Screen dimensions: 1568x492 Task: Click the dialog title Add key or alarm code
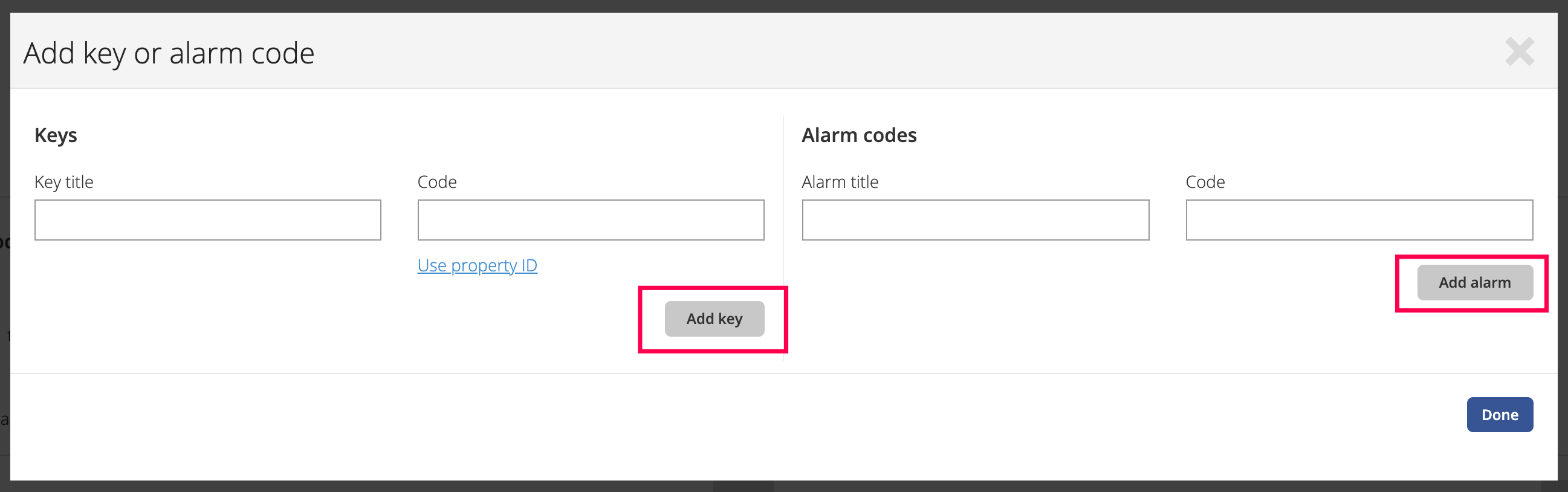tap(169, 53)
